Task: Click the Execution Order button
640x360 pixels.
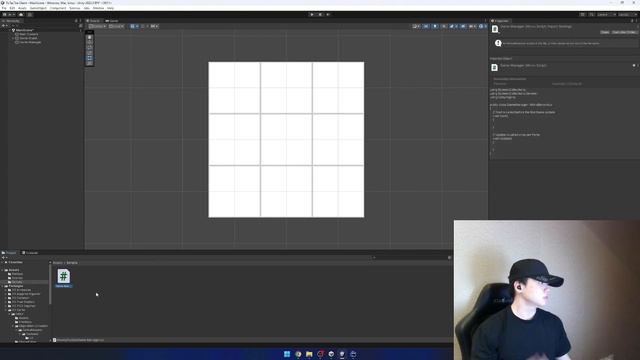Action: tap(624, 32)
